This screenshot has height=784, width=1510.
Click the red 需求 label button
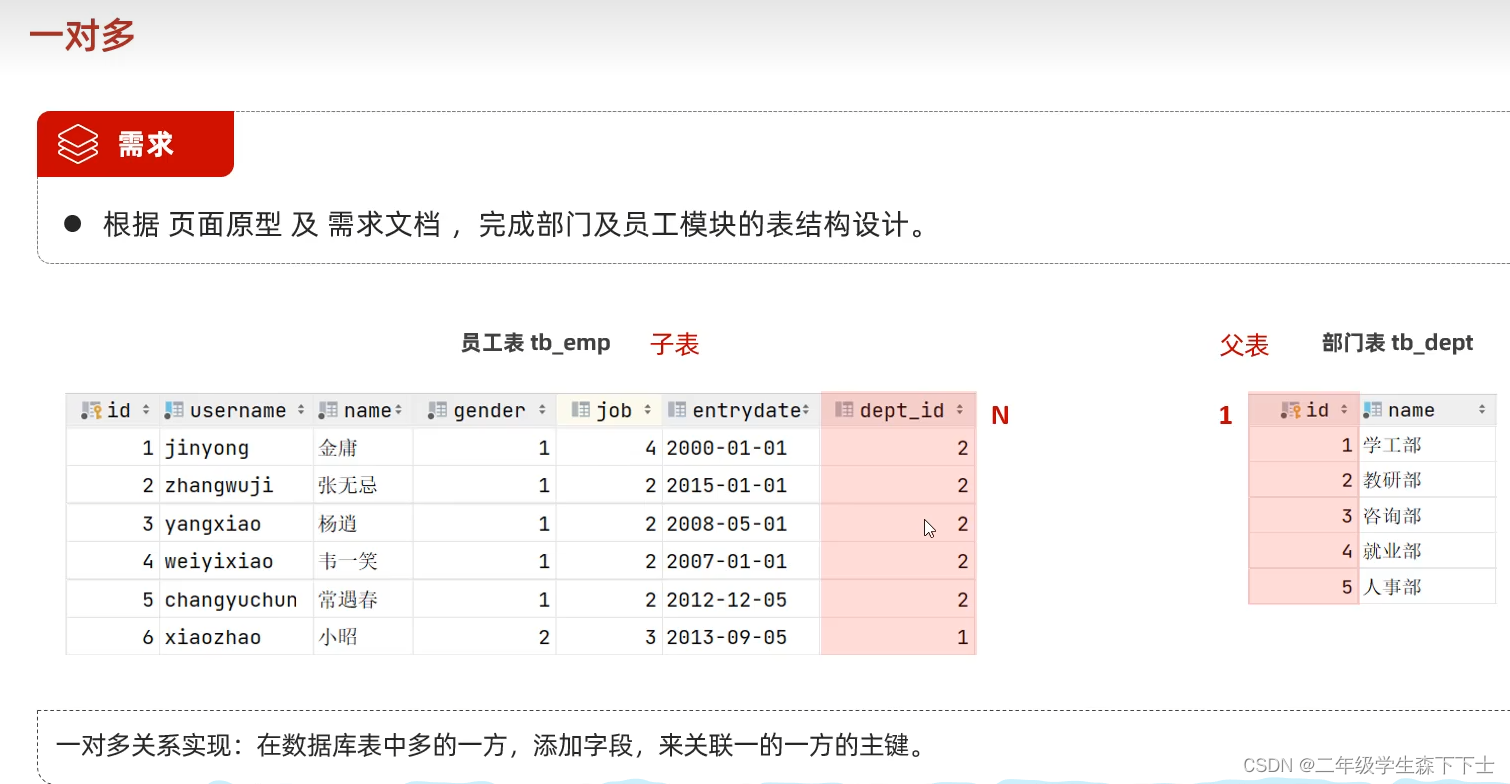(x=148, y=143)
